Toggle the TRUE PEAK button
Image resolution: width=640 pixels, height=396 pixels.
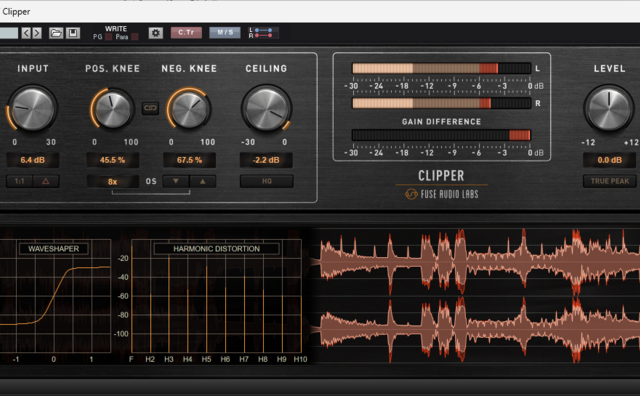[610, 181]
